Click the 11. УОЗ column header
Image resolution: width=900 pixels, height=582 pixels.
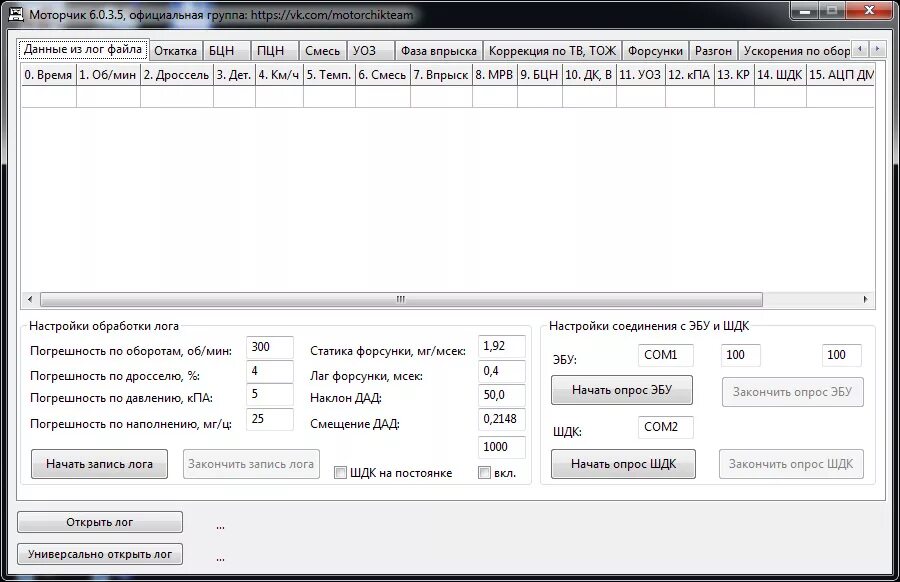pyautogui.click(x=641, y=75)
